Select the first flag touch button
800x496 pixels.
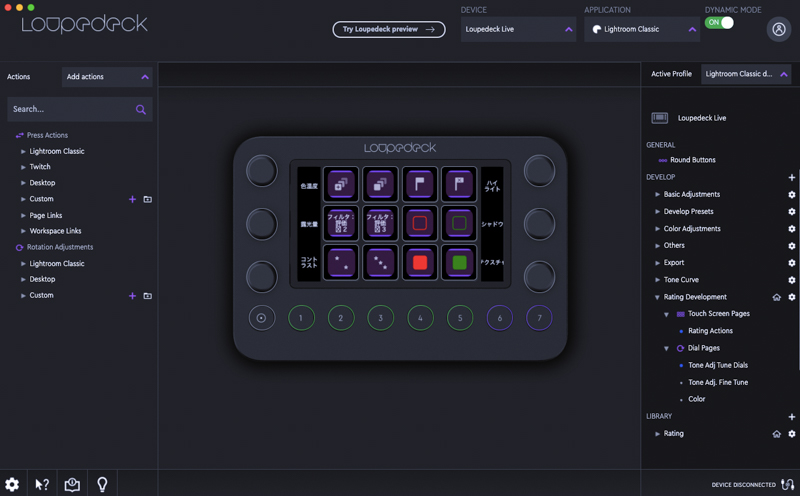419,184
